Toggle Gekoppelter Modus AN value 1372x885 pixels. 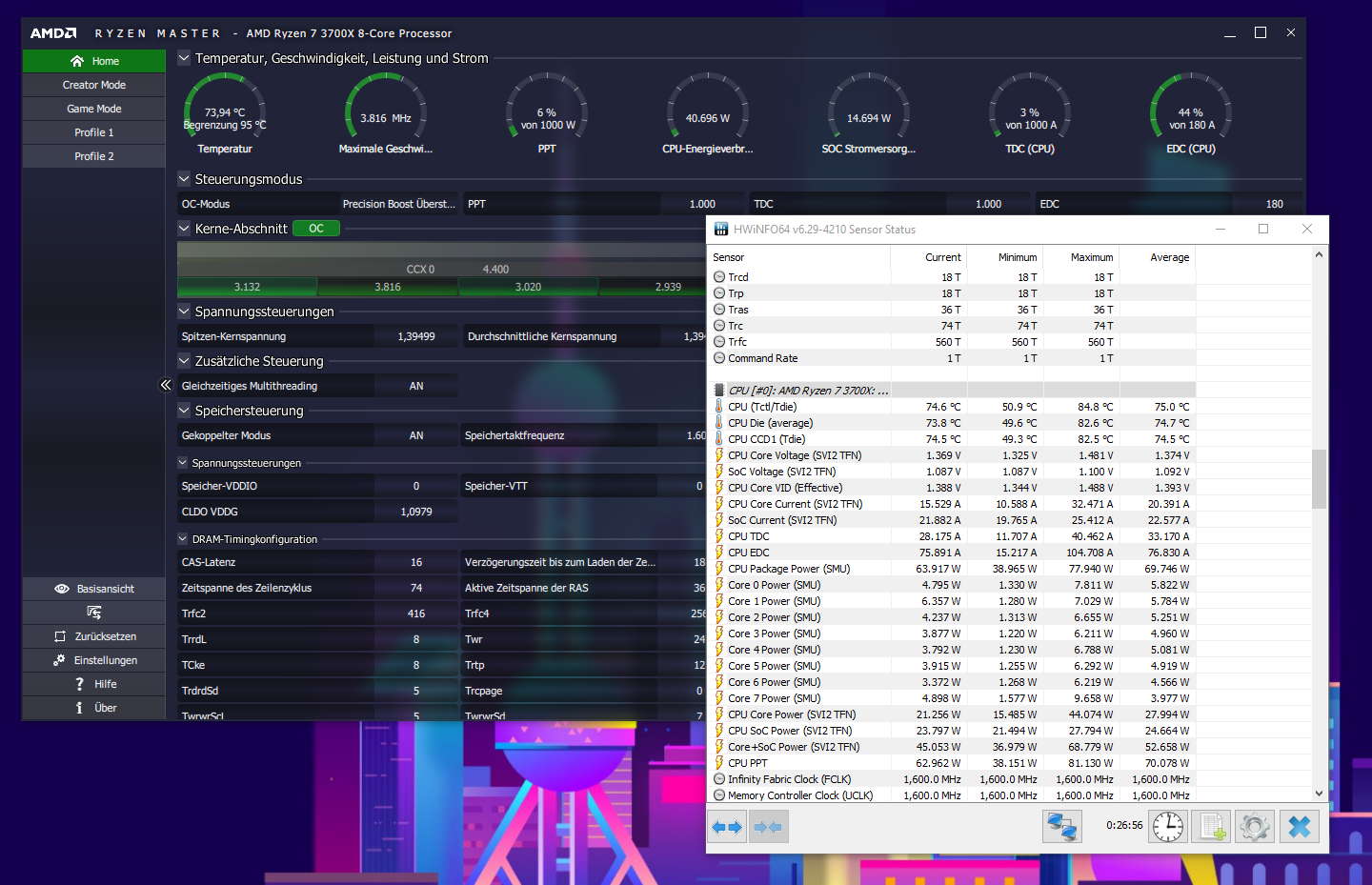[x=416, y=435]
